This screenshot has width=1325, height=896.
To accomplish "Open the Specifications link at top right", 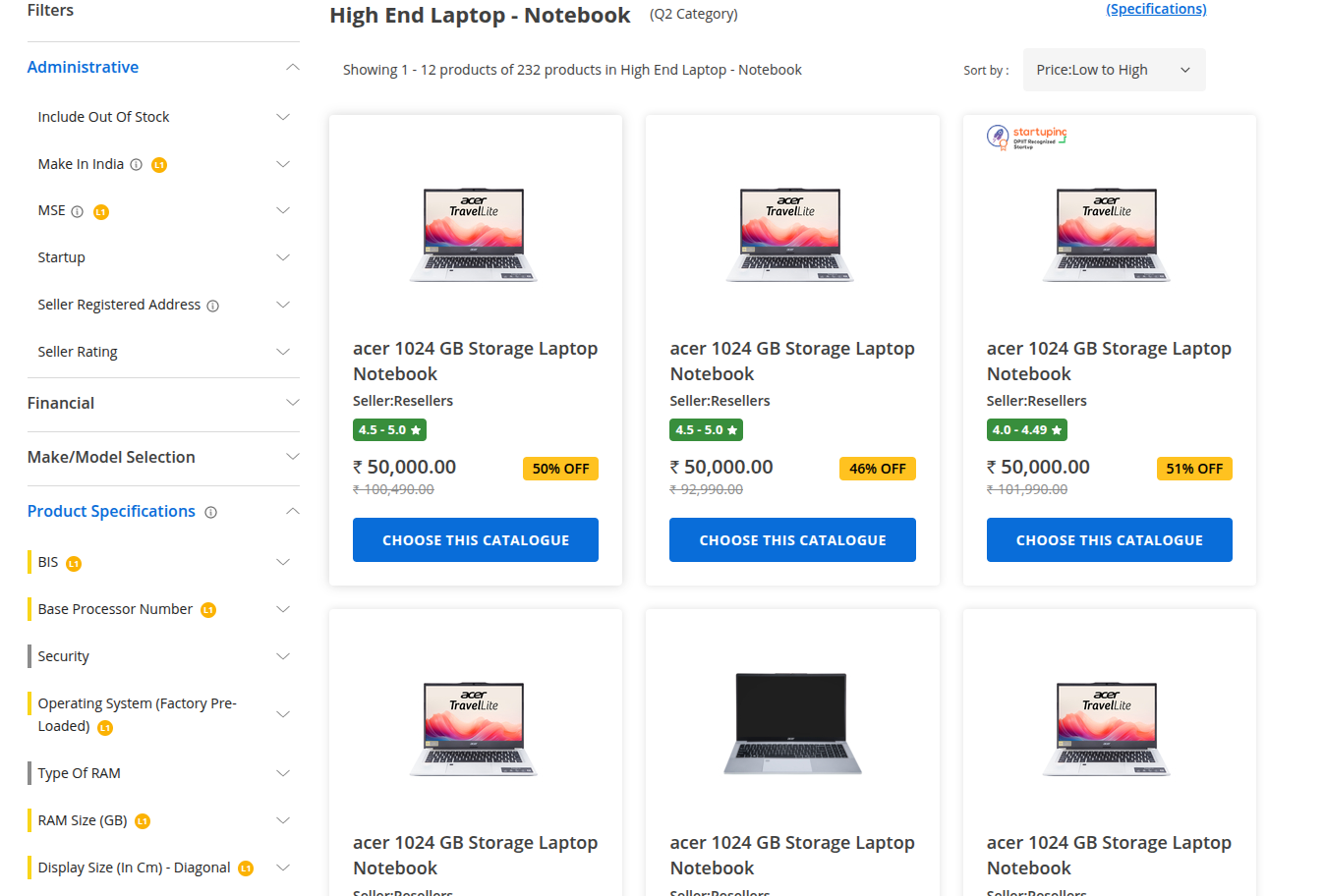I will tap(1156, 9).
